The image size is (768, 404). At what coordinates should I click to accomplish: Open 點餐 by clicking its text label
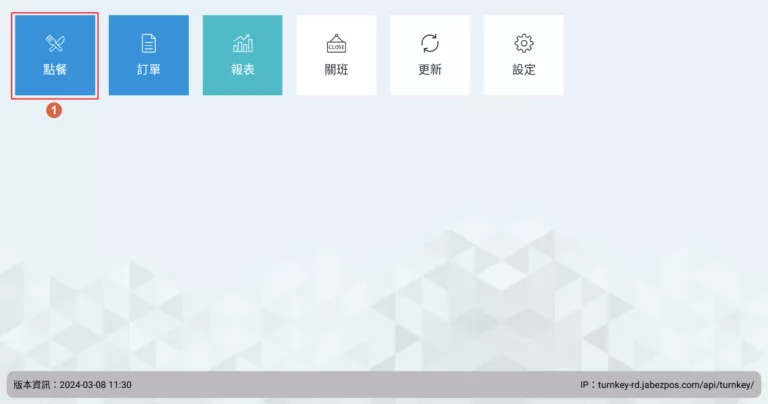(x=55, y=70)
